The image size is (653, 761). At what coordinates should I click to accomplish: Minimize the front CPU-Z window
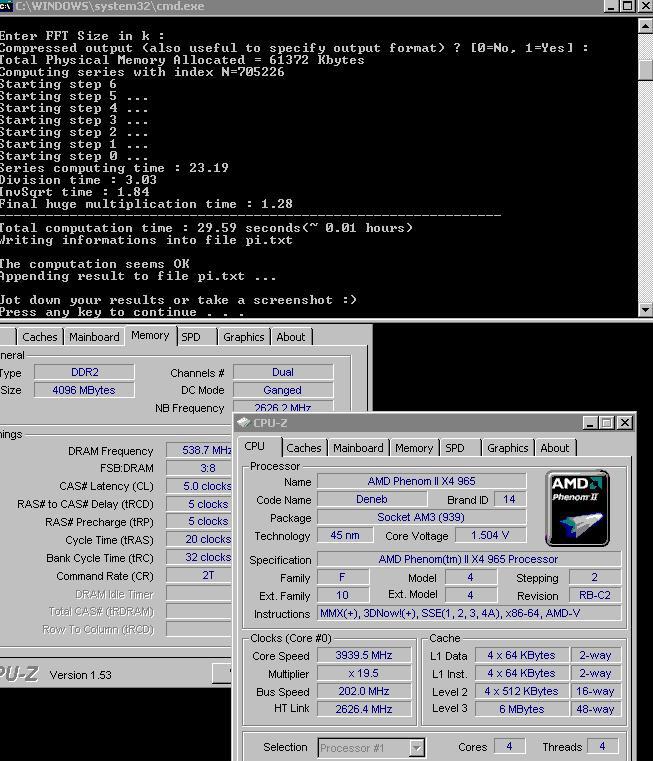(x=590, y=423)
